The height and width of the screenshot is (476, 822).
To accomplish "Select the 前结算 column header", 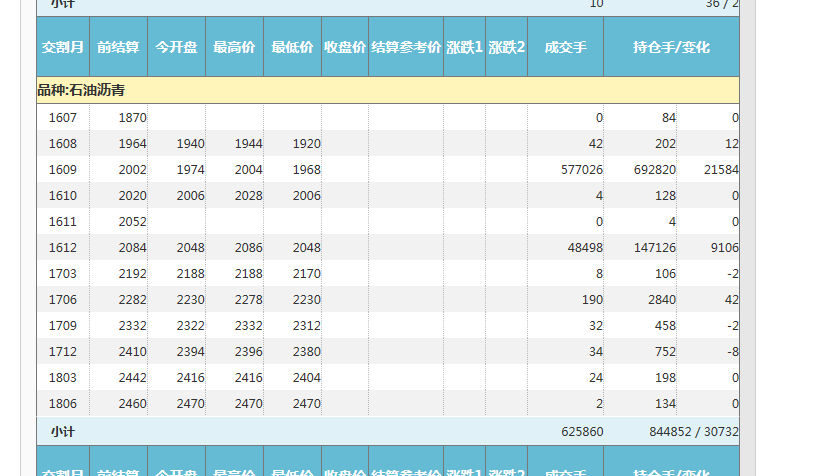I will pos(118,47).
